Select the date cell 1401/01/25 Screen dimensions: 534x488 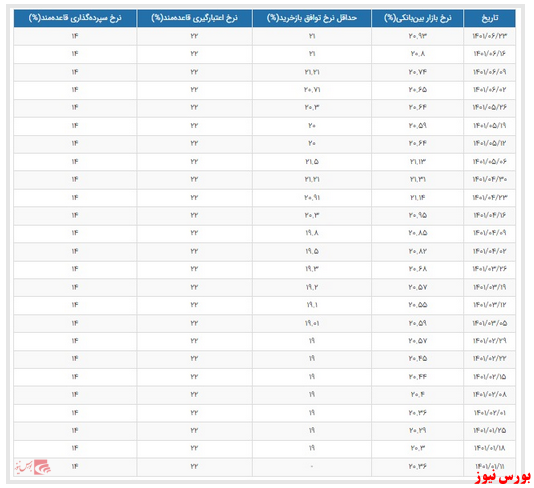pyautogui.click(x=489, y=430)
